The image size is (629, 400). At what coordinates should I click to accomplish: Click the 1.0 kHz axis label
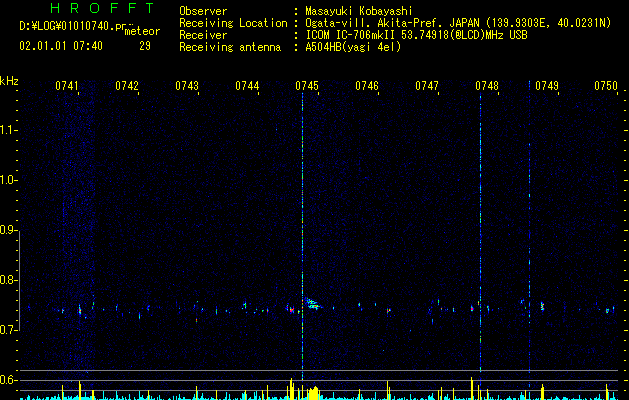pos(8,180)
